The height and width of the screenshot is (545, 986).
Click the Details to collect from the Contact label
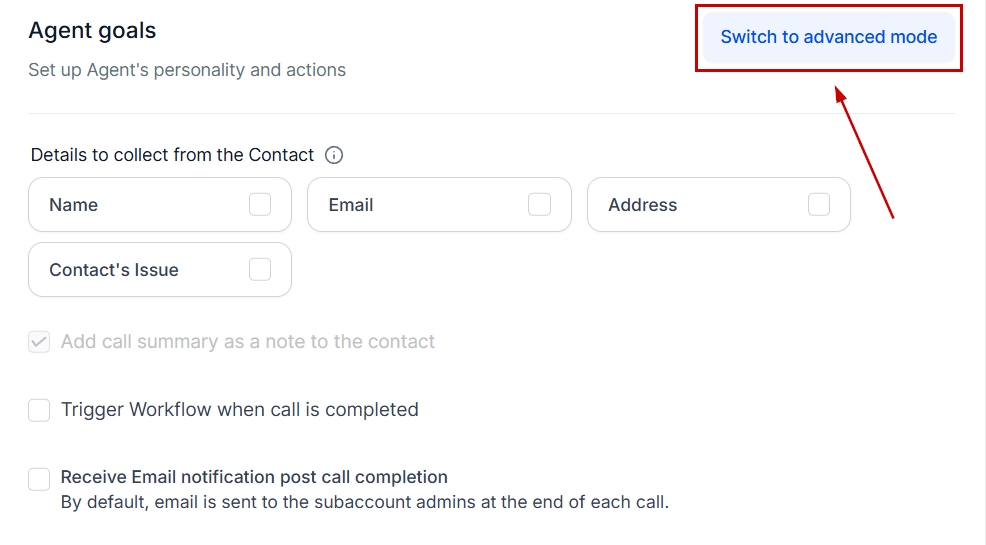click(x=172, y=155)
